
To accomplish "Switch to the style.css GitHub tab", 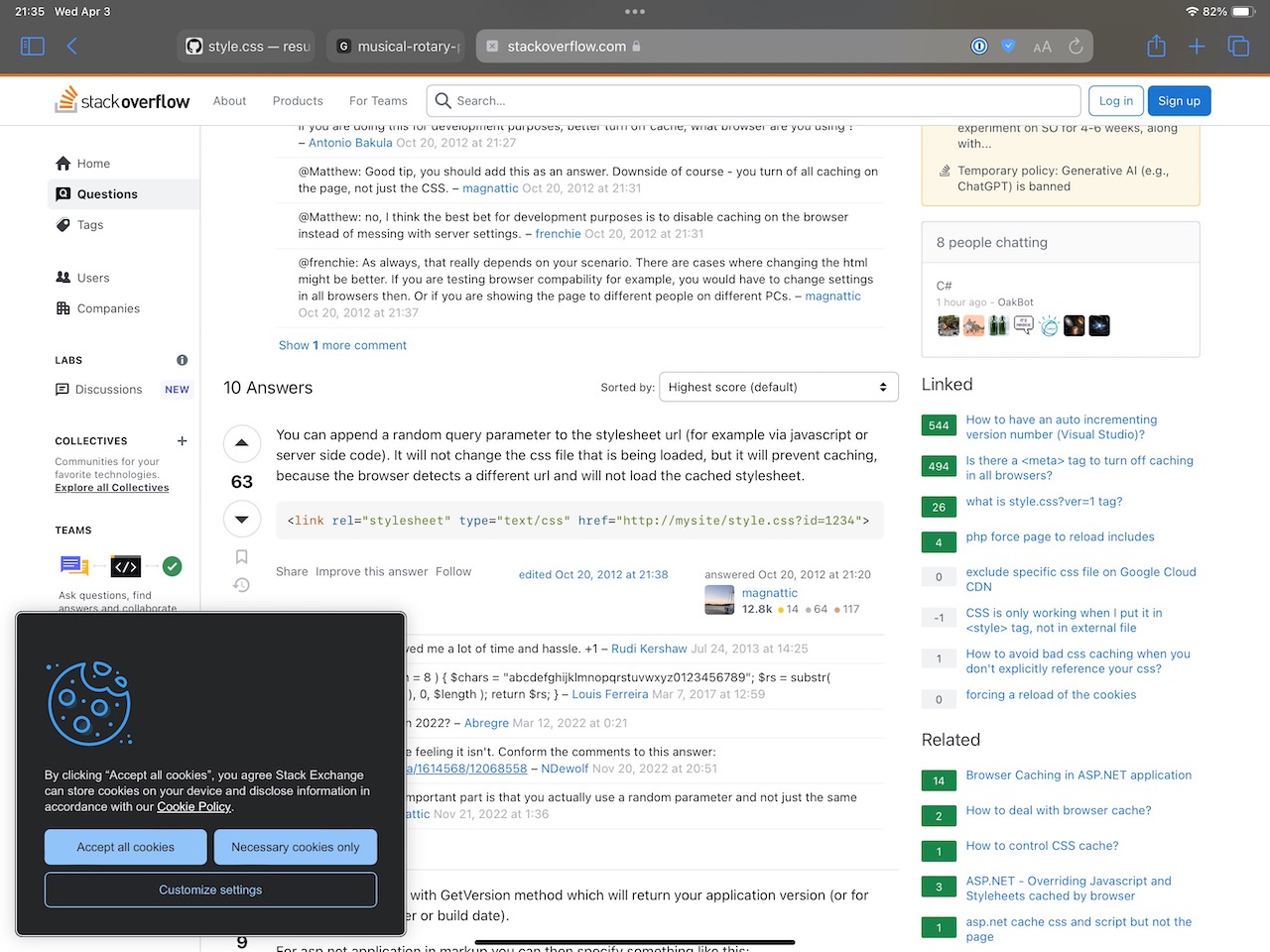I will (248, 47).
